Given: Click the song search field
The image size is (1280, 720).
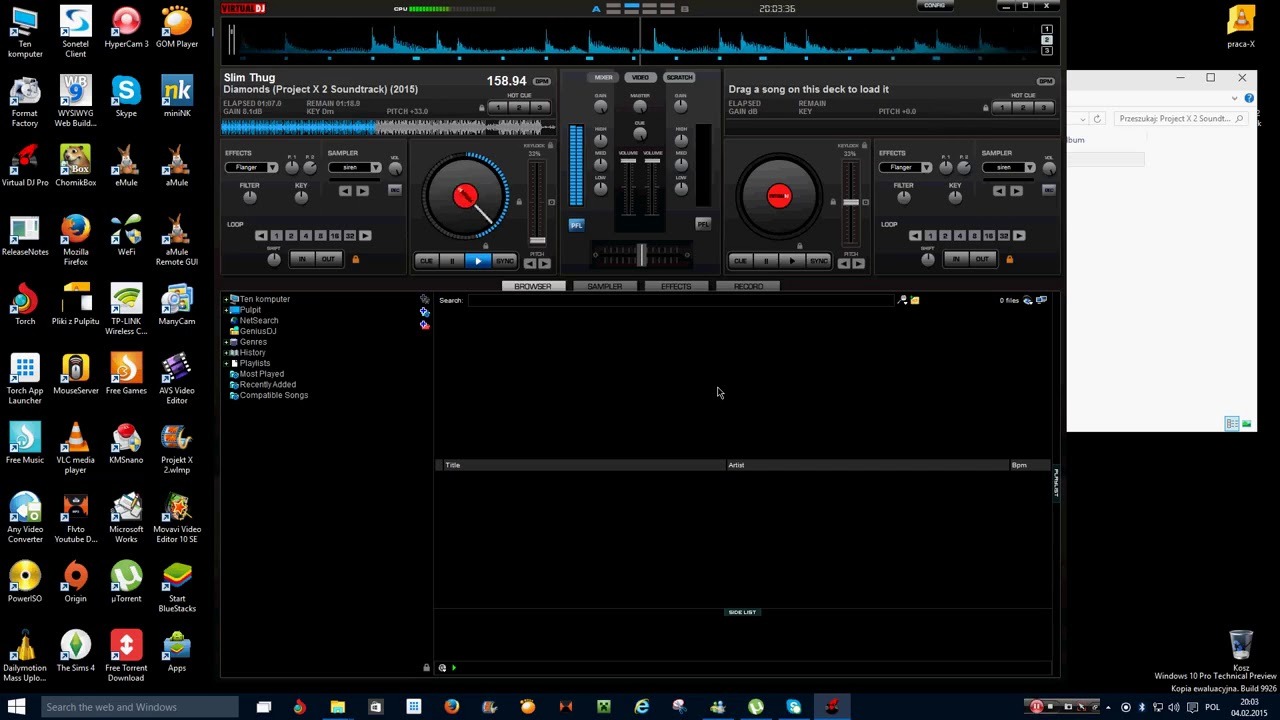Looking at the screenshot, I should pyautogui.click(x=680, y=300).
